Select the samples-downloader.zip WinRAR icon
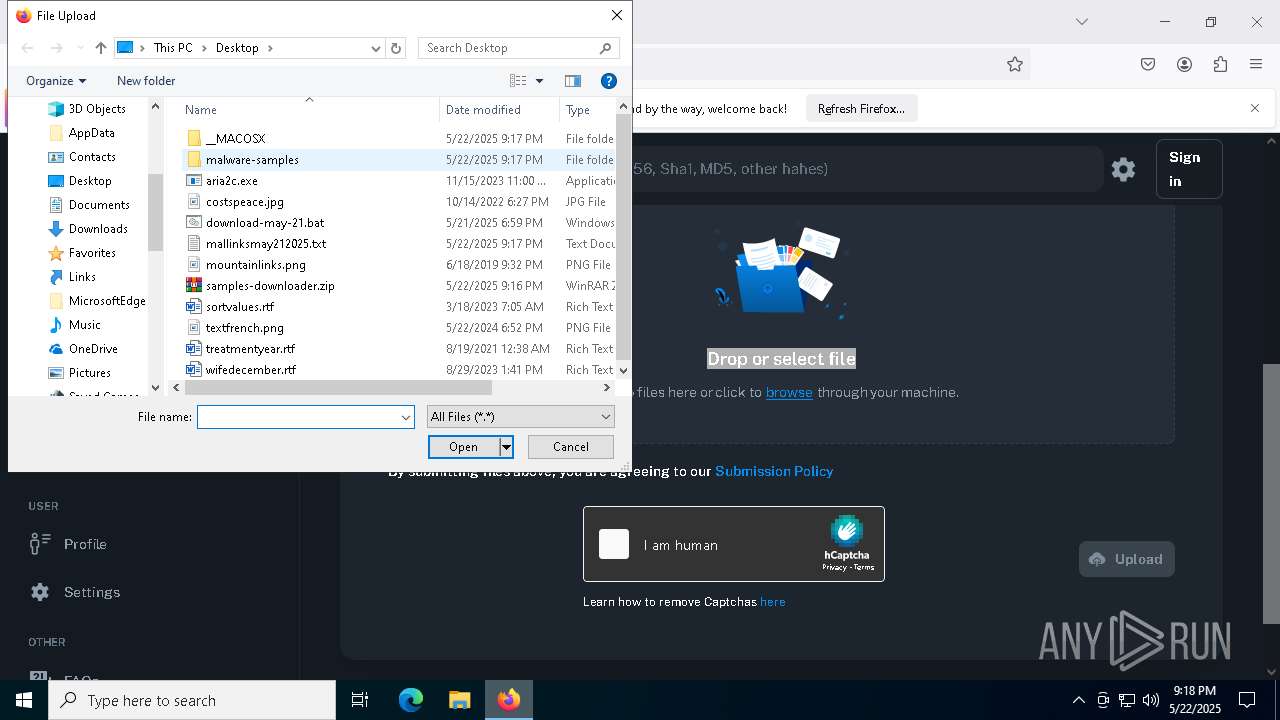This screenshot has height=720, width=1280. [x=194, y=286]
